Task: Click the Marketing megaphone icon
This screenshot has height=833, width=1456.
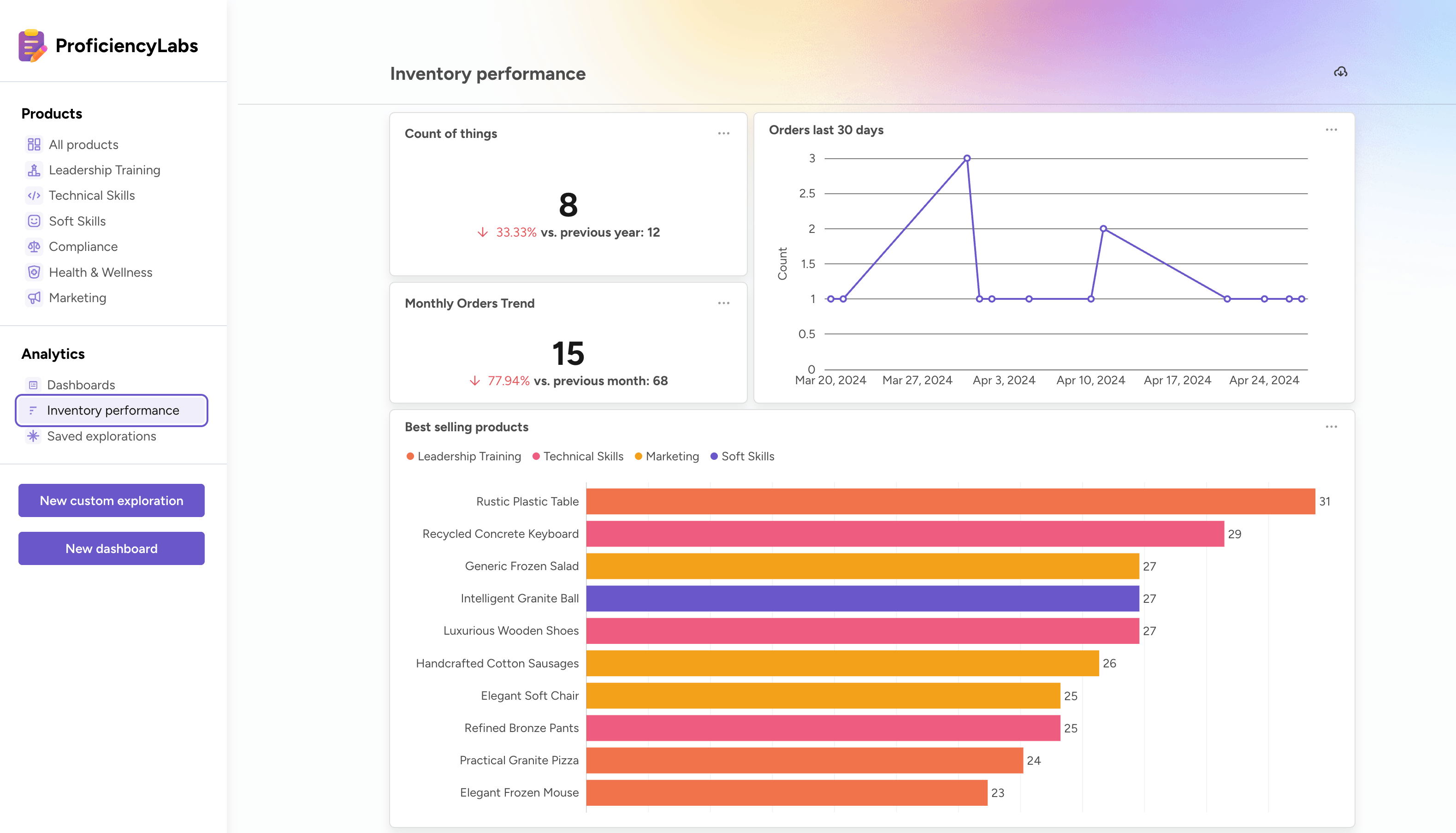Action: [34, 297]
